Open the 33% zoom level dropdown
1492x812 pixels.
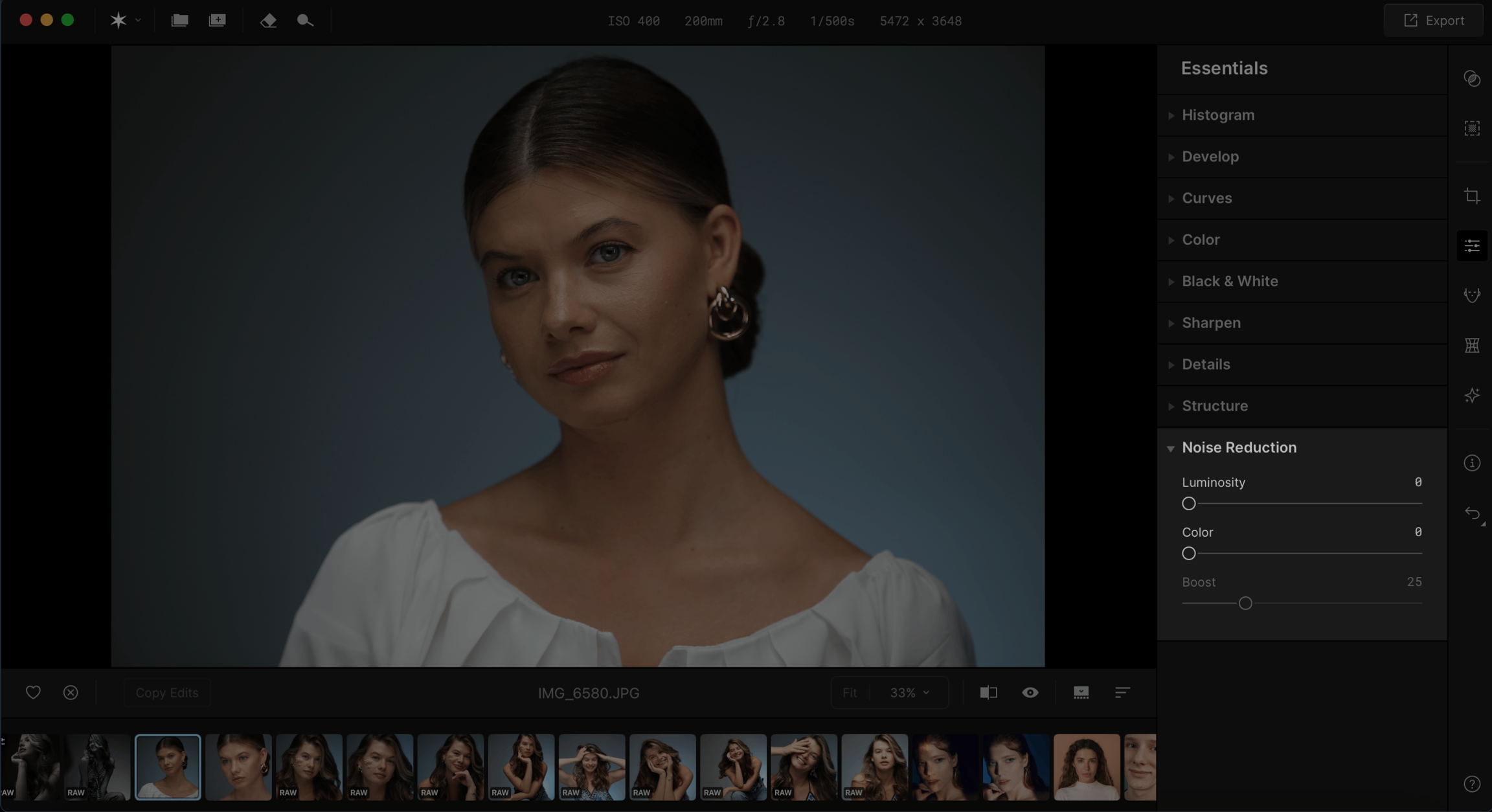909,692
